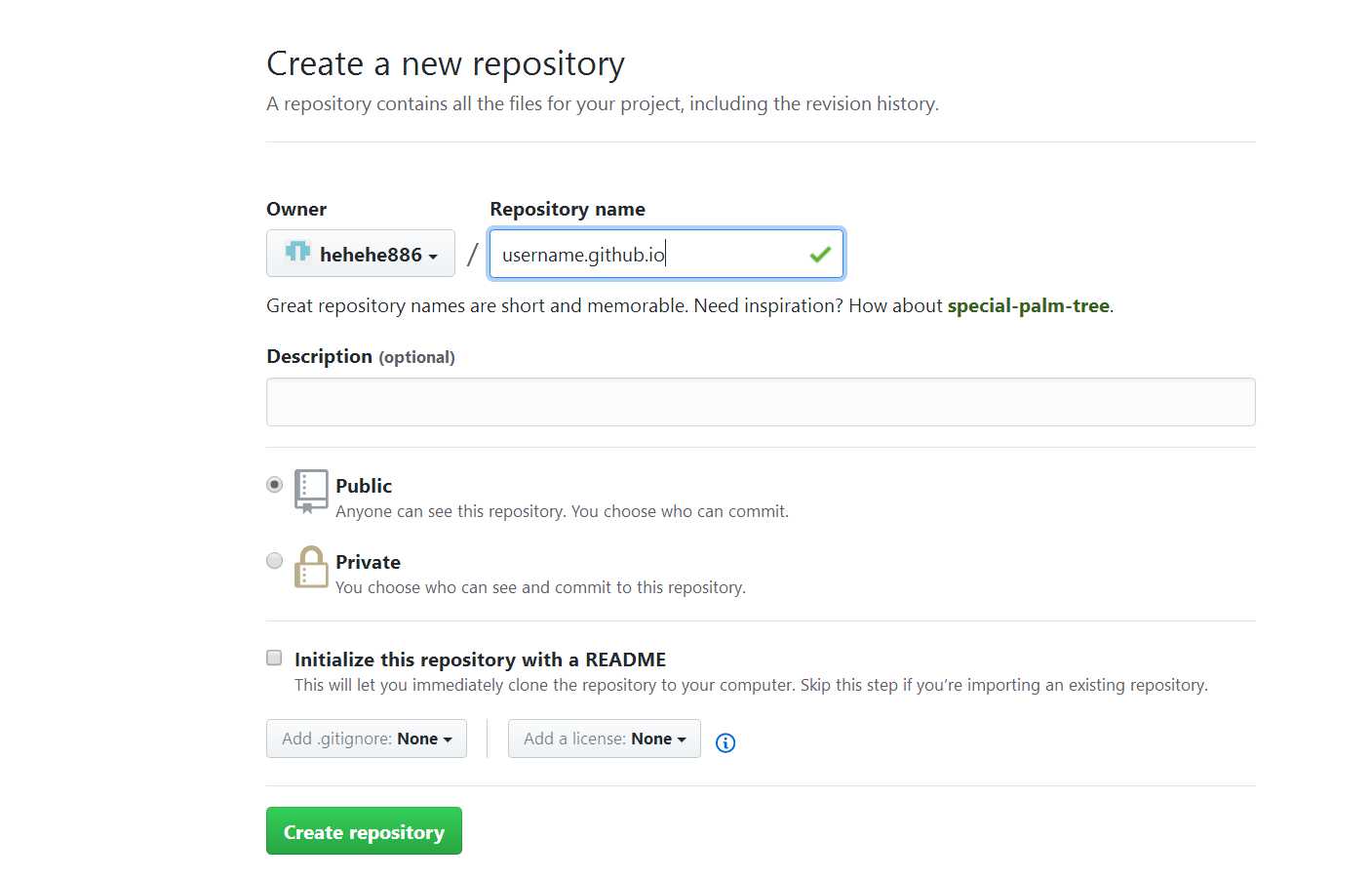The height and width of the screenshot is (879, 1372).
Task: Click the Owner label
Action: point(296,209)
